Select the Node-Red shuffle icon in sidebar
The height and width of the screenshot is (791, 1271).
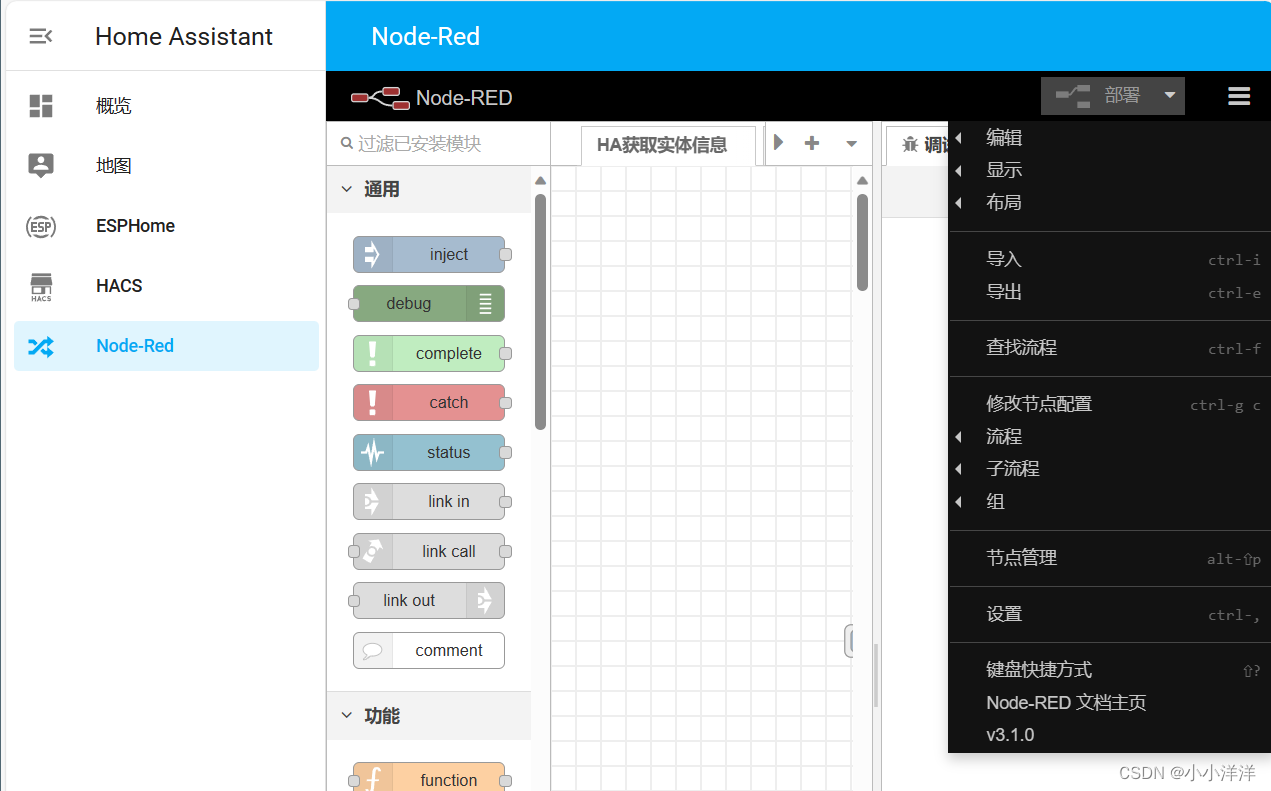click(x=41, y=346)
